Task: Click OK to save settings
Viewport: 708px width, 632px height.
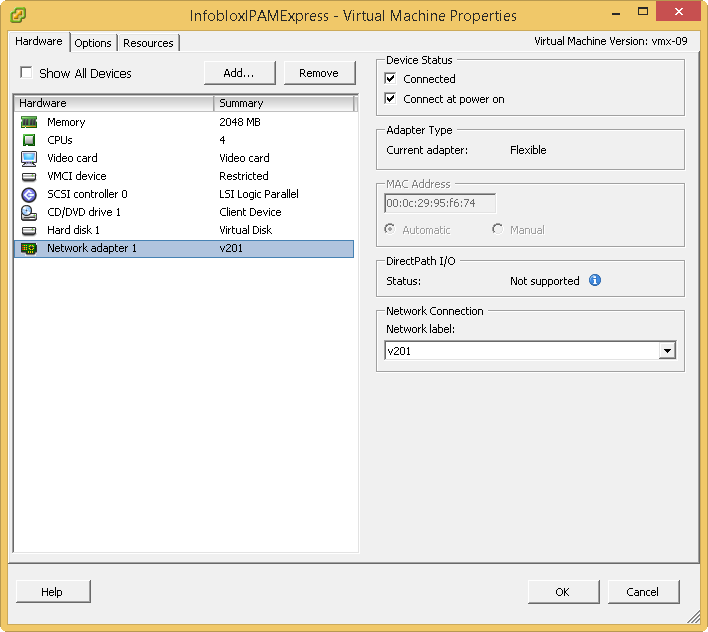Action: point(563,591)
